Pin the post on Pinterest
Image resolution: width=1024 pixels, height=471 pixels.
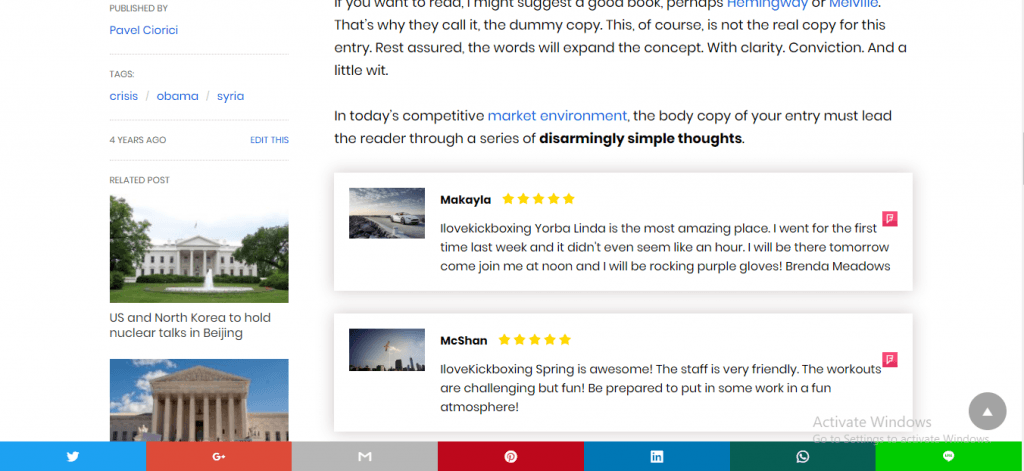pyautogui.click(x=511, y=457)
